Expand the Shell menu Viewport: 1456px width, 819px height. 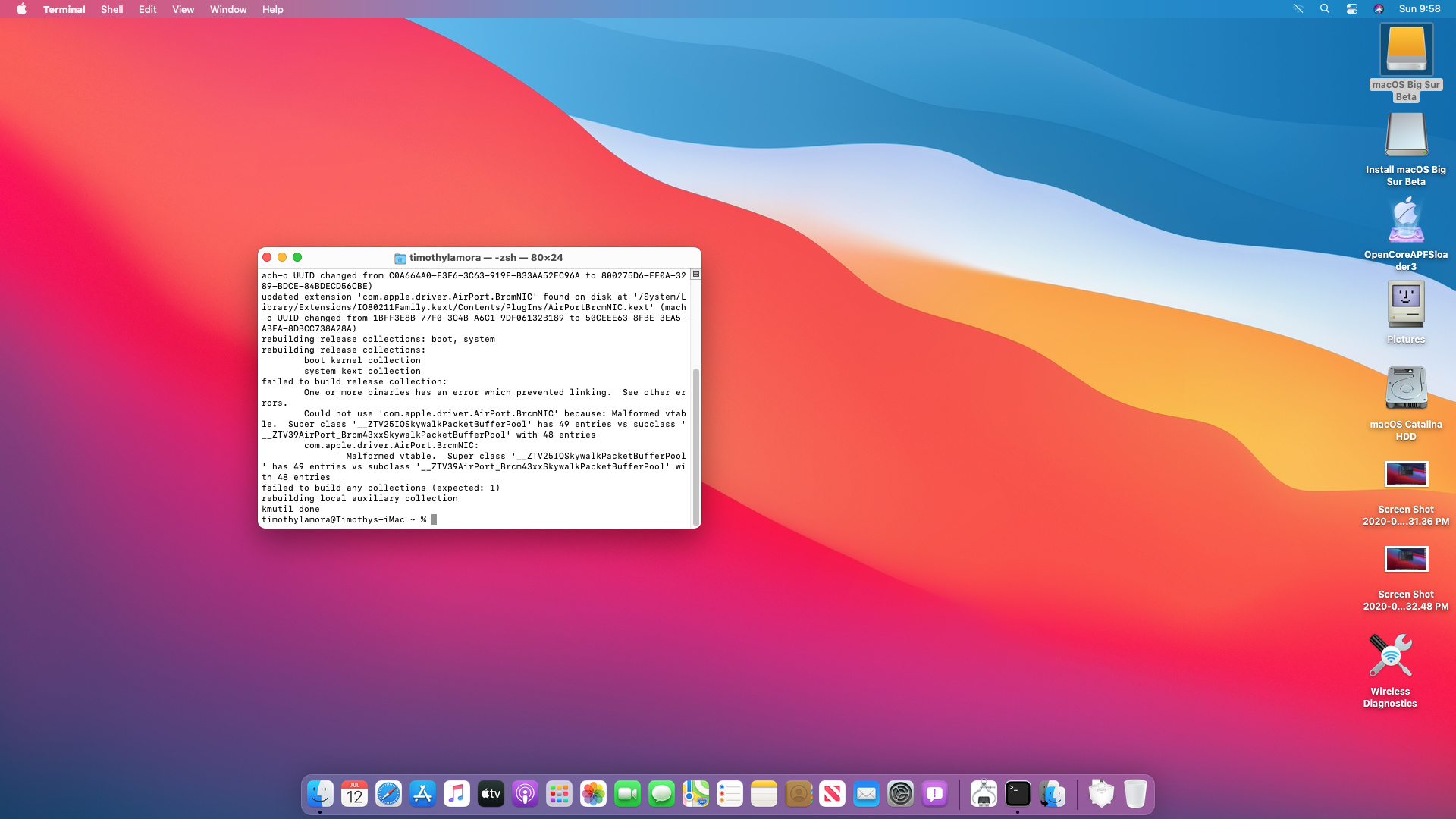tap(111, 9)
